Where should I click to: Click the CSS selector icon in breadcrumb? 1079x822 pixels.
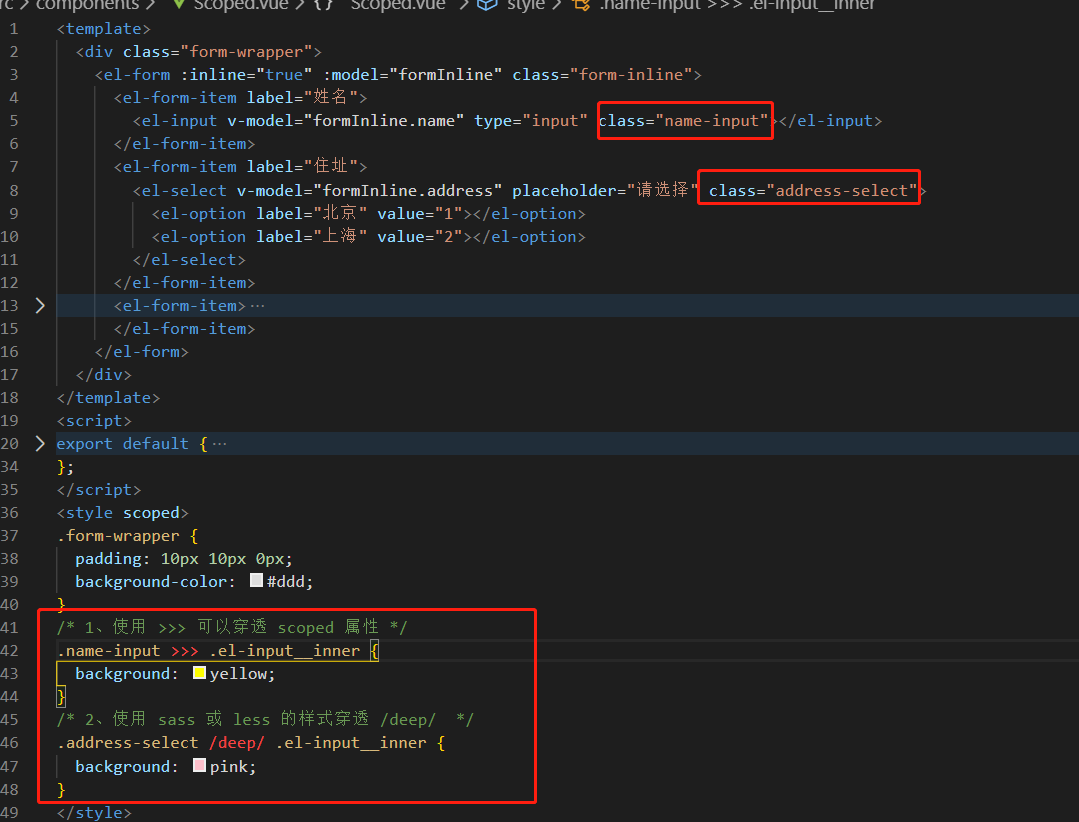(x=581, y=5)
